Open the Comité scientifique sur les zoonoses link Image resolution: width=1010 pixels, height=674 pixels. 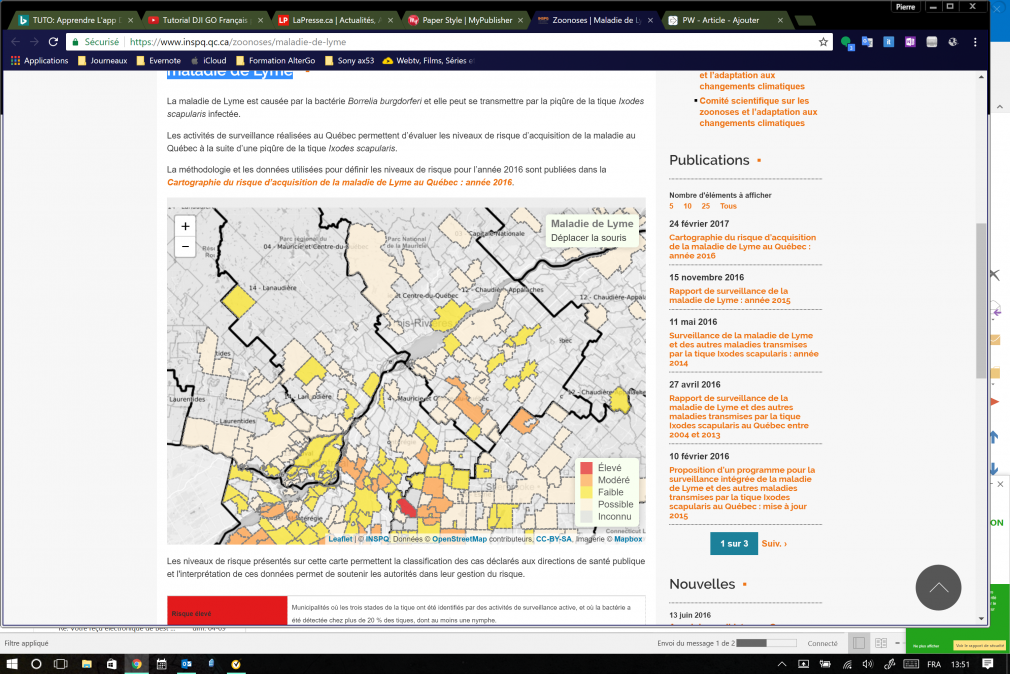click(x=758, y=111)
